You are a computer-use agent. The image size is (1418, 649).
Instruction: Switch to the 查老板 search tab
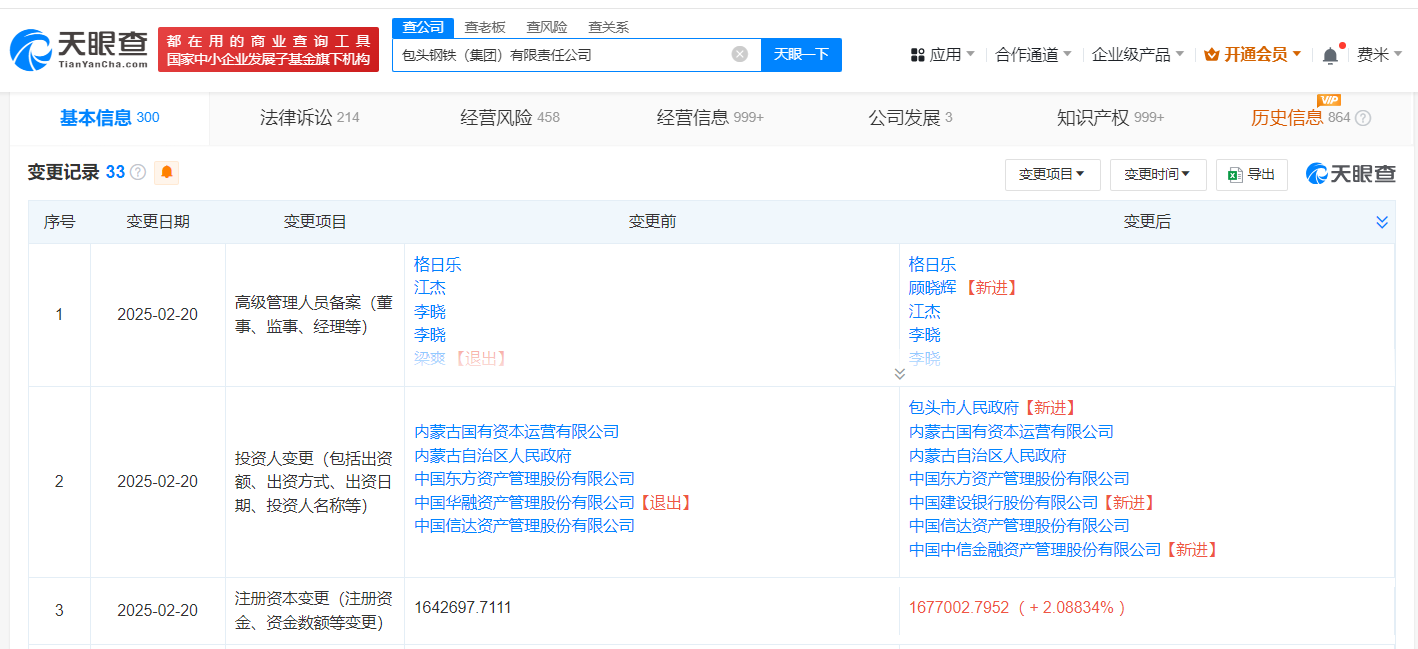485,28
